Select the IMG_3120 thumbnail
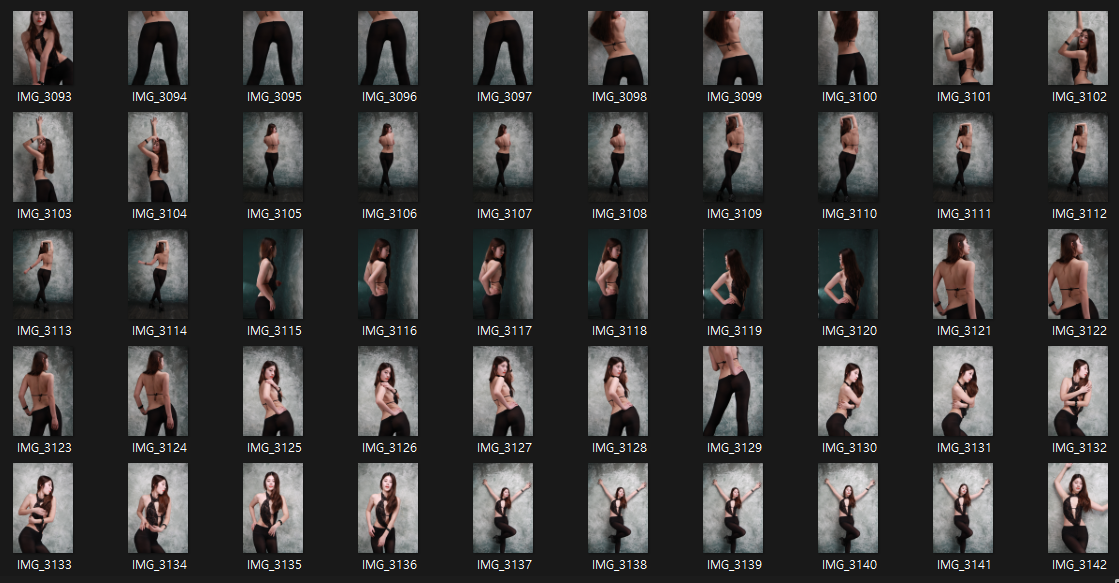 click(x=848, y=274)
